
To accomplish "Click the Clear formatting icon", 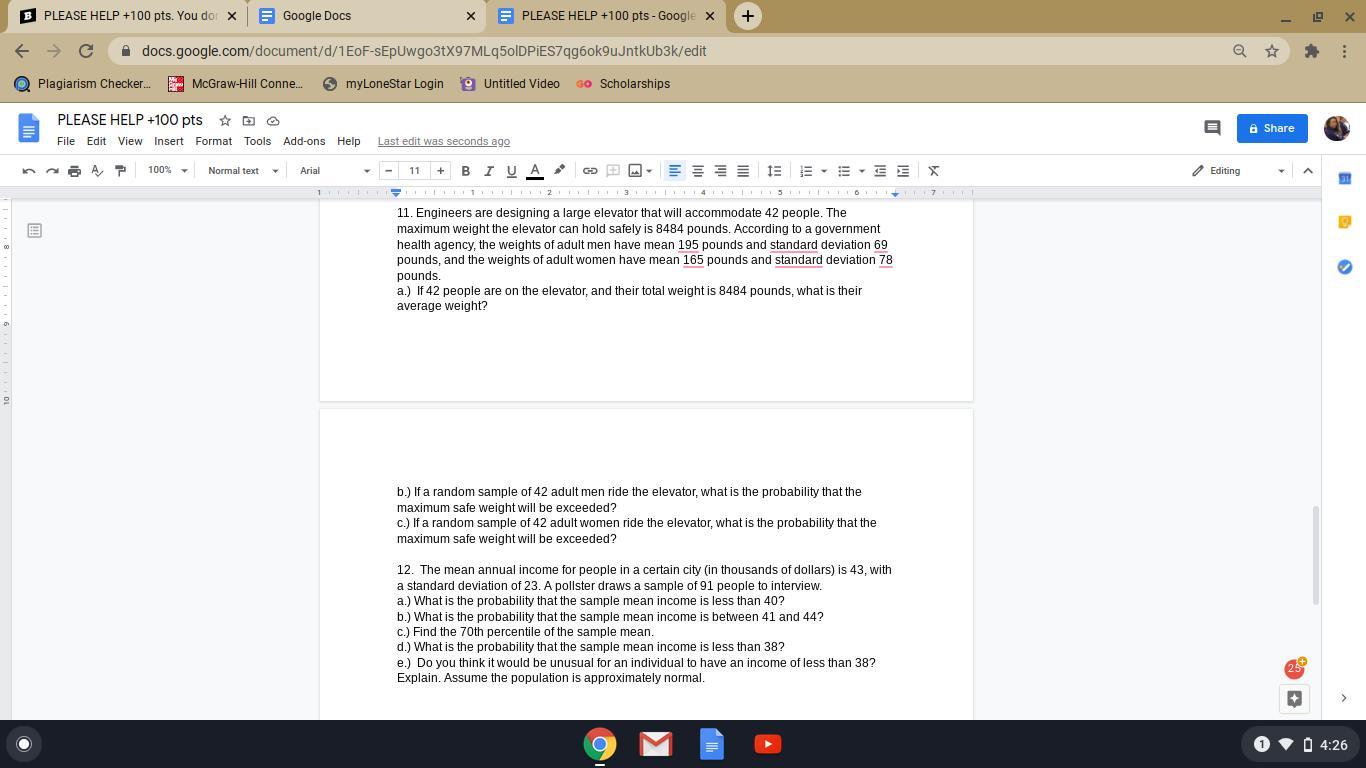I will tap(933, 171).
